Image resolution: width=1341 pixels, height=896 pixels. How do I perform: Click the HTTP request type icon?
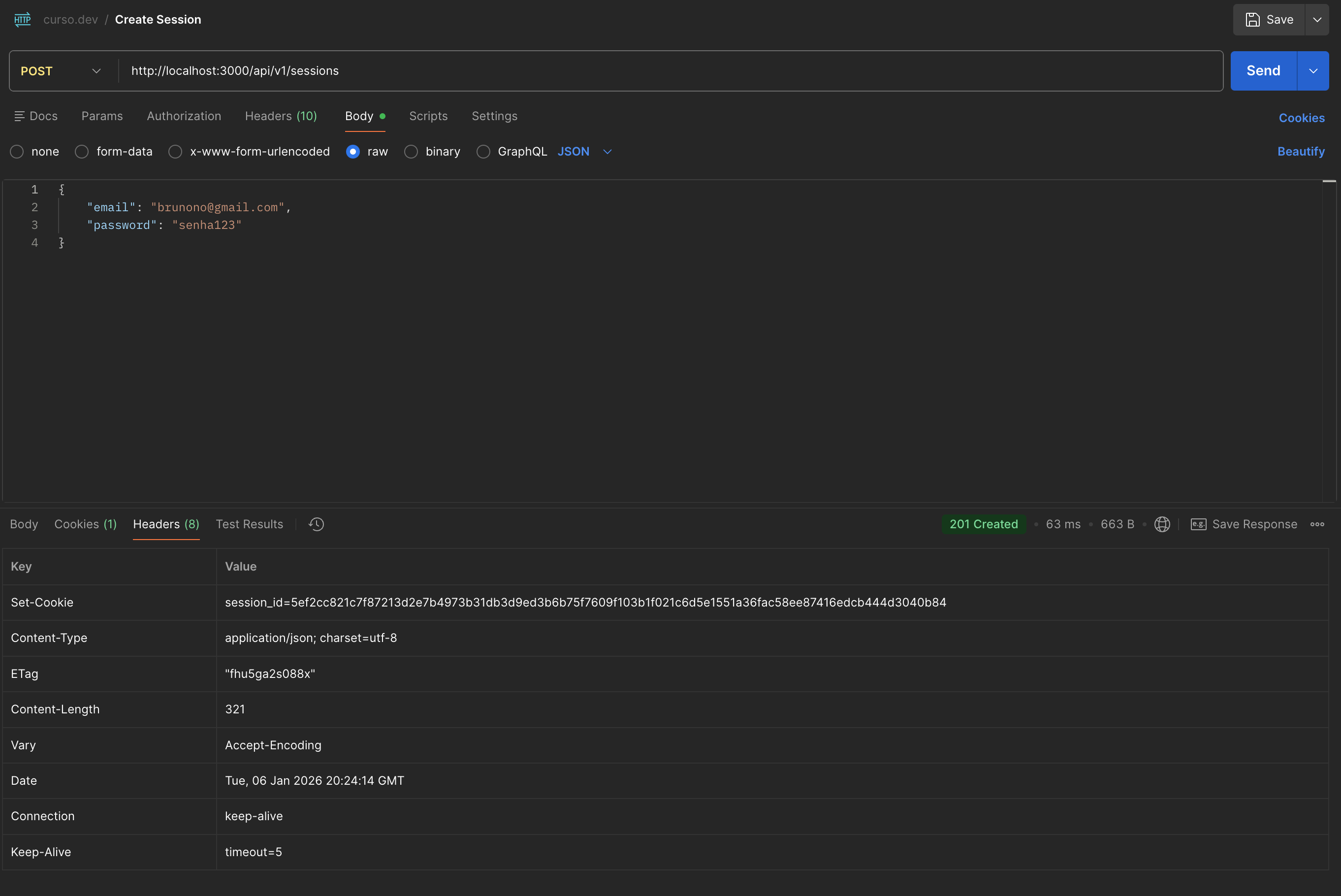pos(22,19)
